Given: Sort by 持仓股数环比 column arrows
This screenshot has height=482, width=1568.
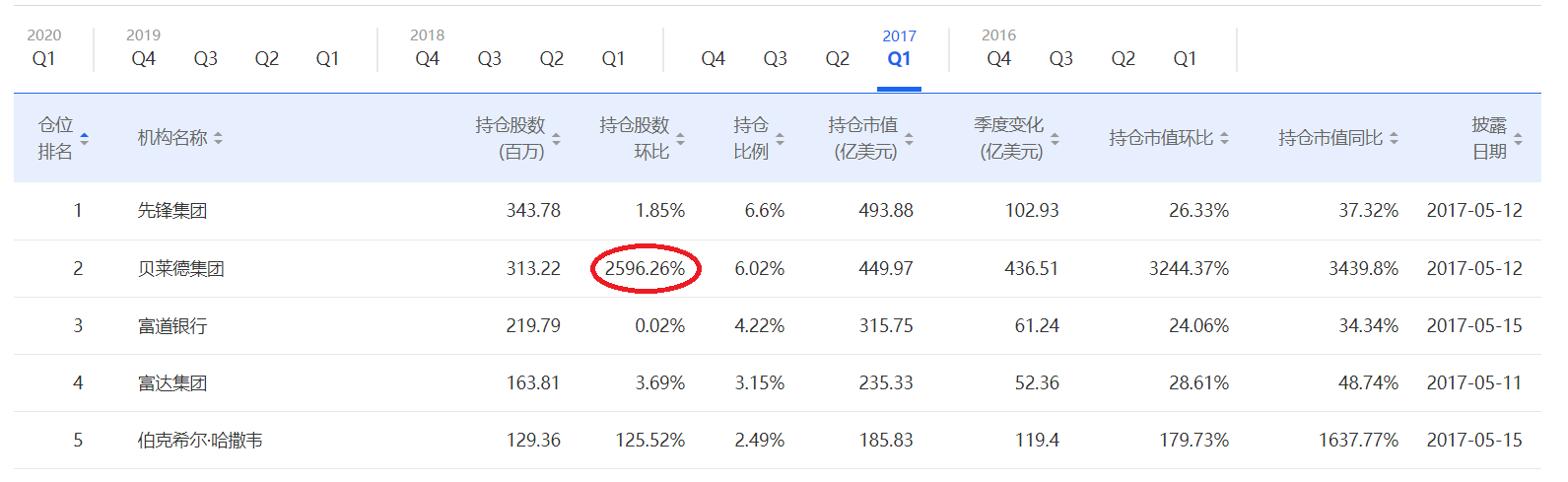Looking at the screenshot, I should (x=680, y=139).
